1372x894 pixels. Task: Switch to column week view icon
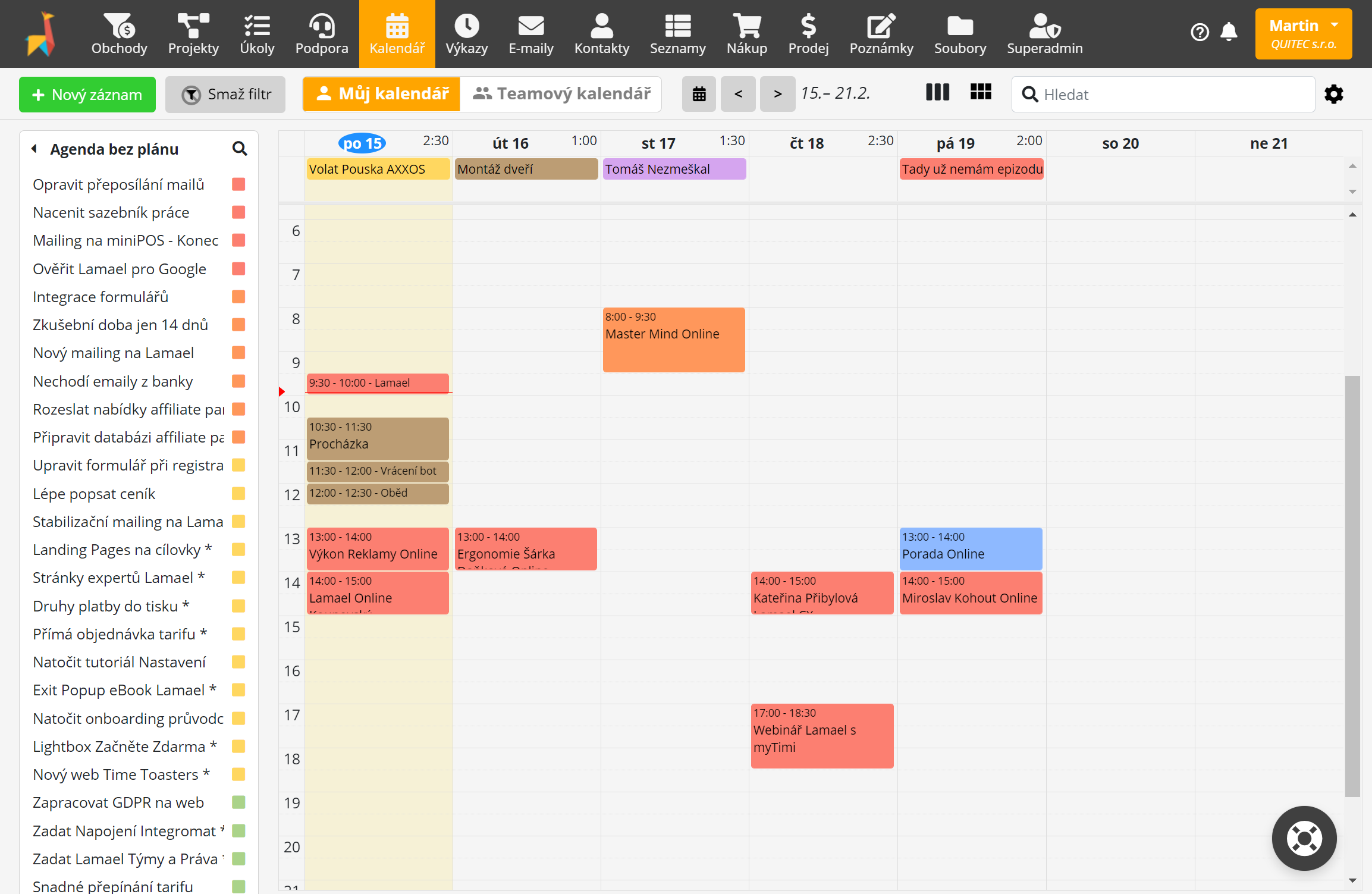point(937,93)
